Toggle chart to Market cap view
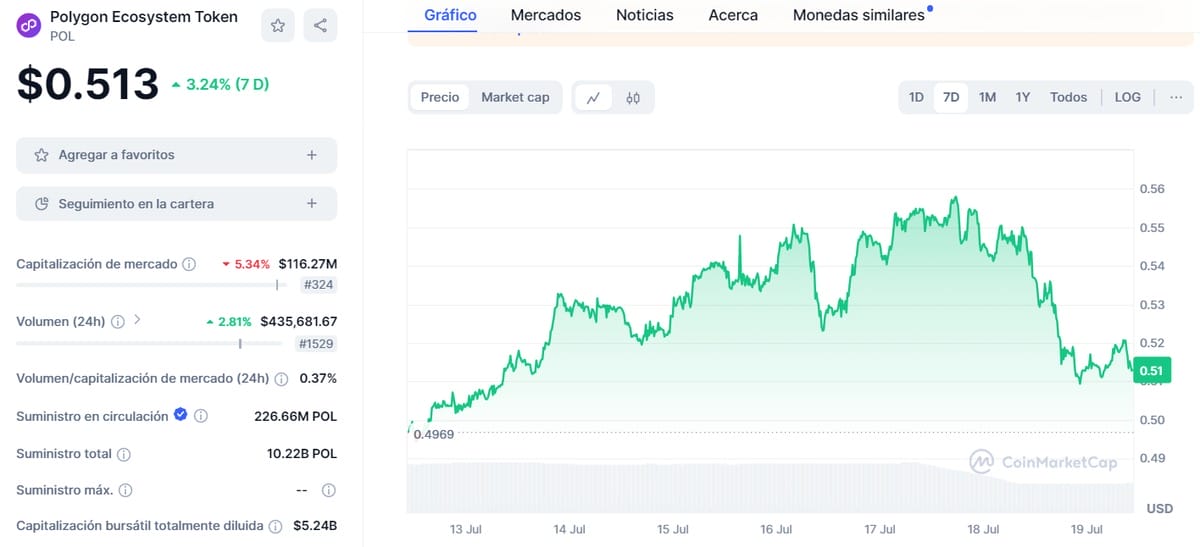Viewport: 1200px width, 547px height. point(515,97)
